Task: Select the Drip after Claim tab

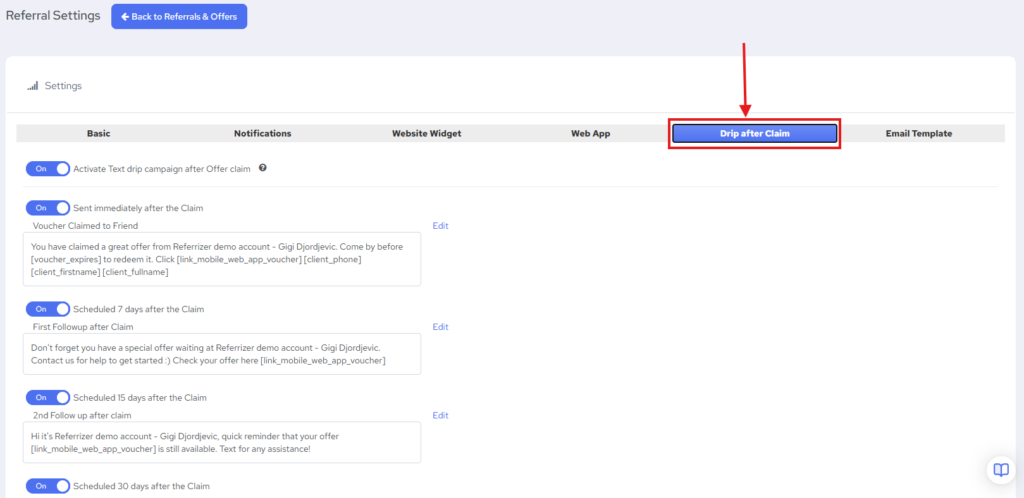Action: (754, 133)
